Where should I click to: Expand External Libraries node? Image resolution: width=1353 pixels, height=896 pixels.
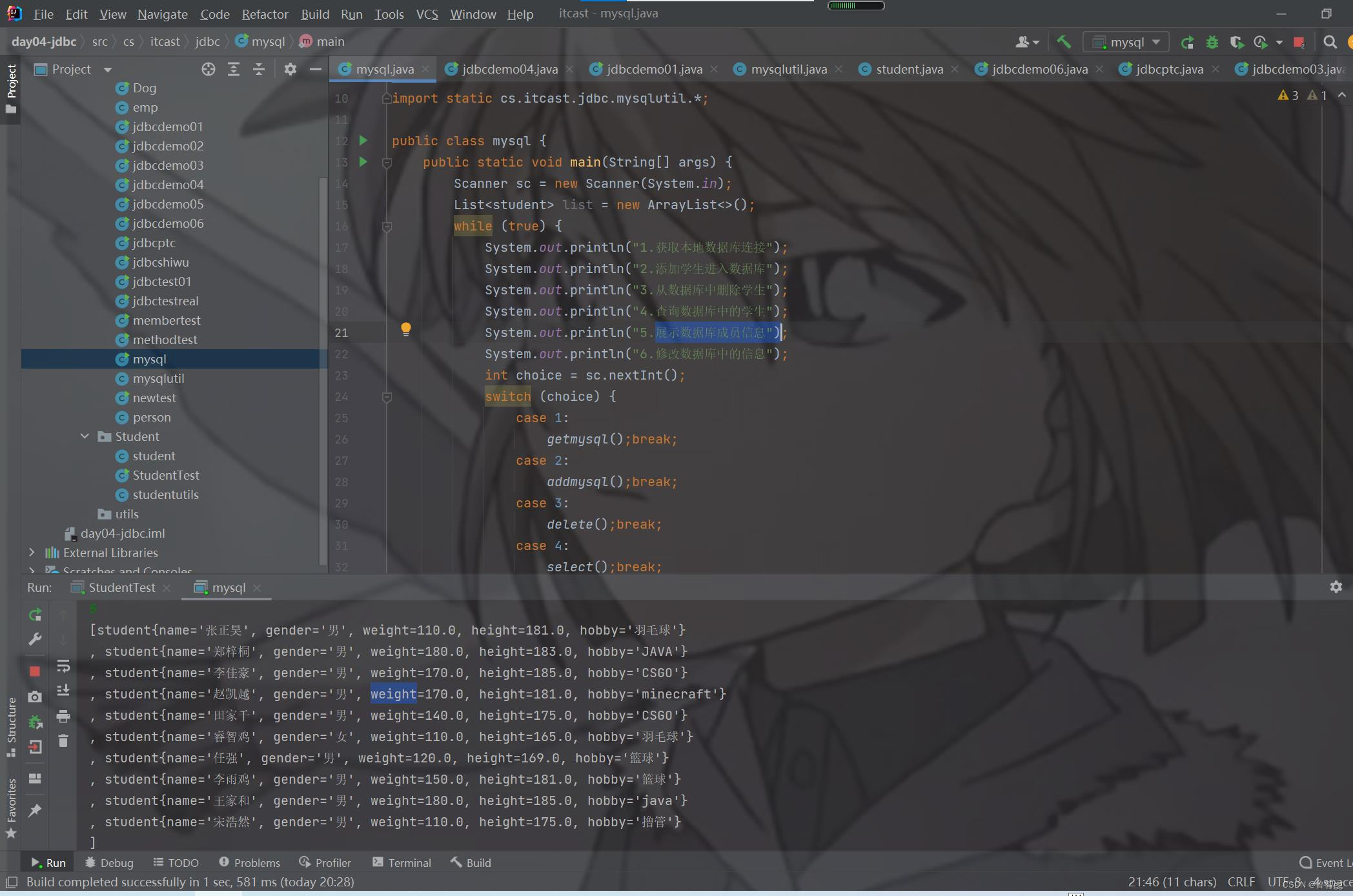[x=32, y=553]
